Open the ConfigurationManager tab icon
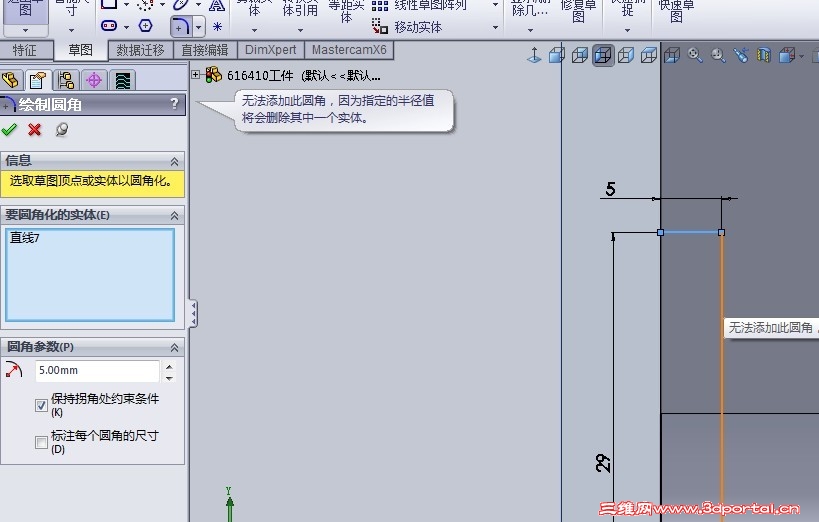The height and width of the screenshot is (522, 819). [66, 80]
